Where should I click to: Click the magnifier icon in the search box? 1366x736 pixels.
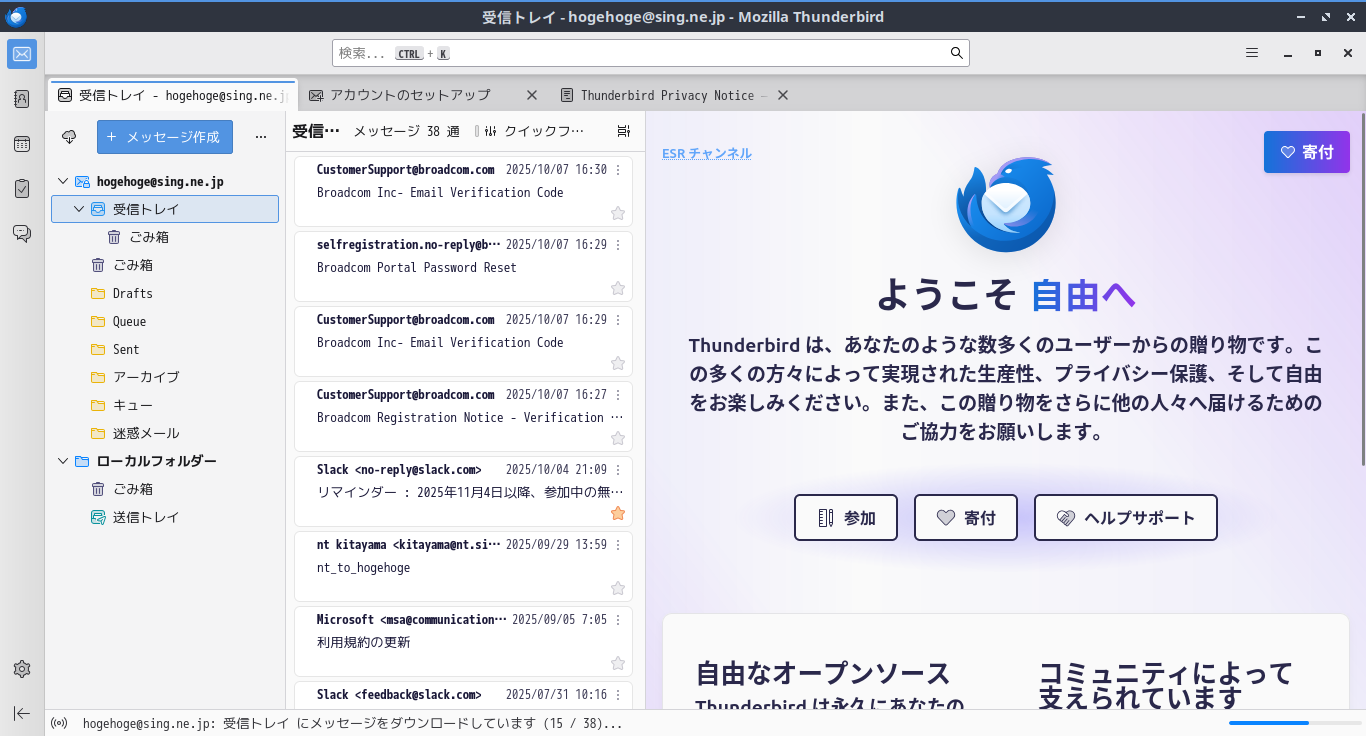pos(956,53)
